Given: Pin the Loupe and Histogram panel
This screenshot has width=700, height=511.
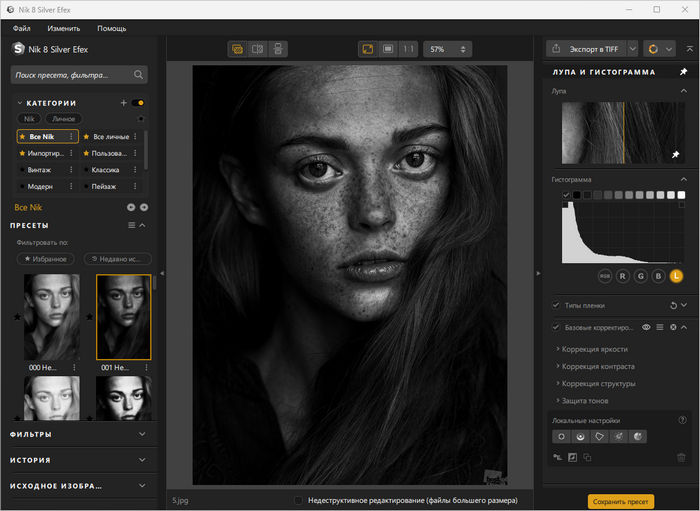Looking at the screenshot, I should [683, 72].
